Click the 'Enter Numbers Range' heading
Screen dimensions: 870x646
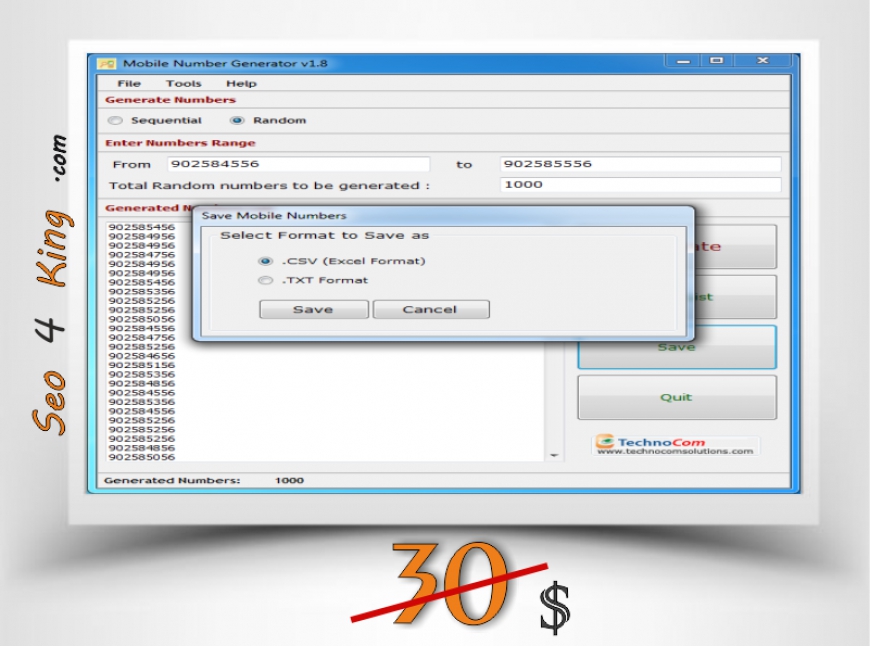(x=180, y=143)
